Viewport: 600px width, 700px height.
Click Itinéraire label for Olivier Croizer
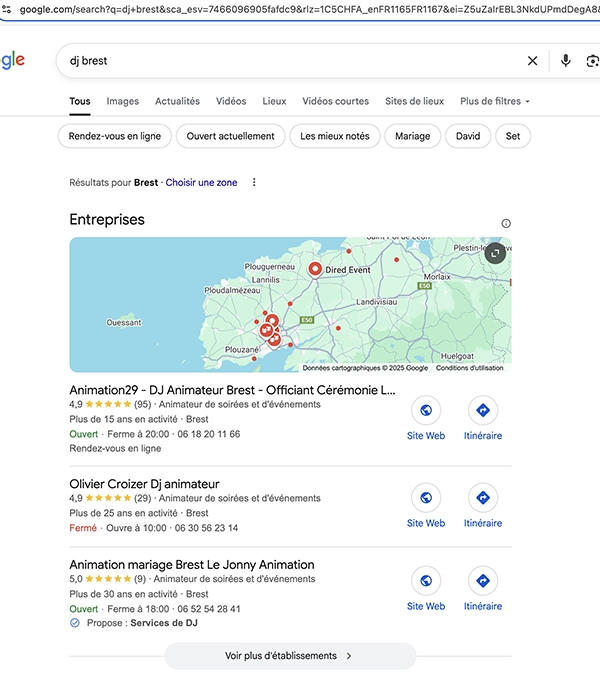point(483,523)
